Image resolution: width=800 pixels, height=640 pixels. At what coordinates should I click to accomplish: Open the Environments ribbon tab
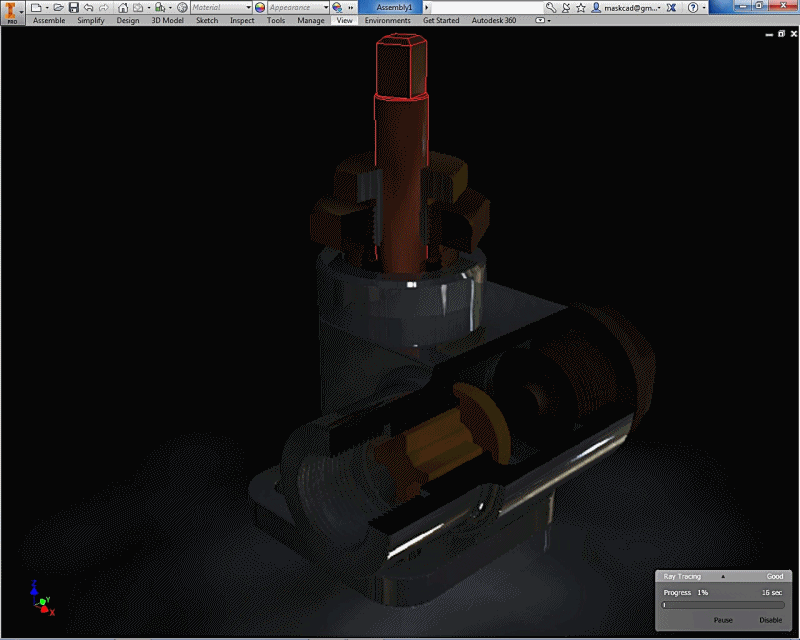[x=387, y=20]
